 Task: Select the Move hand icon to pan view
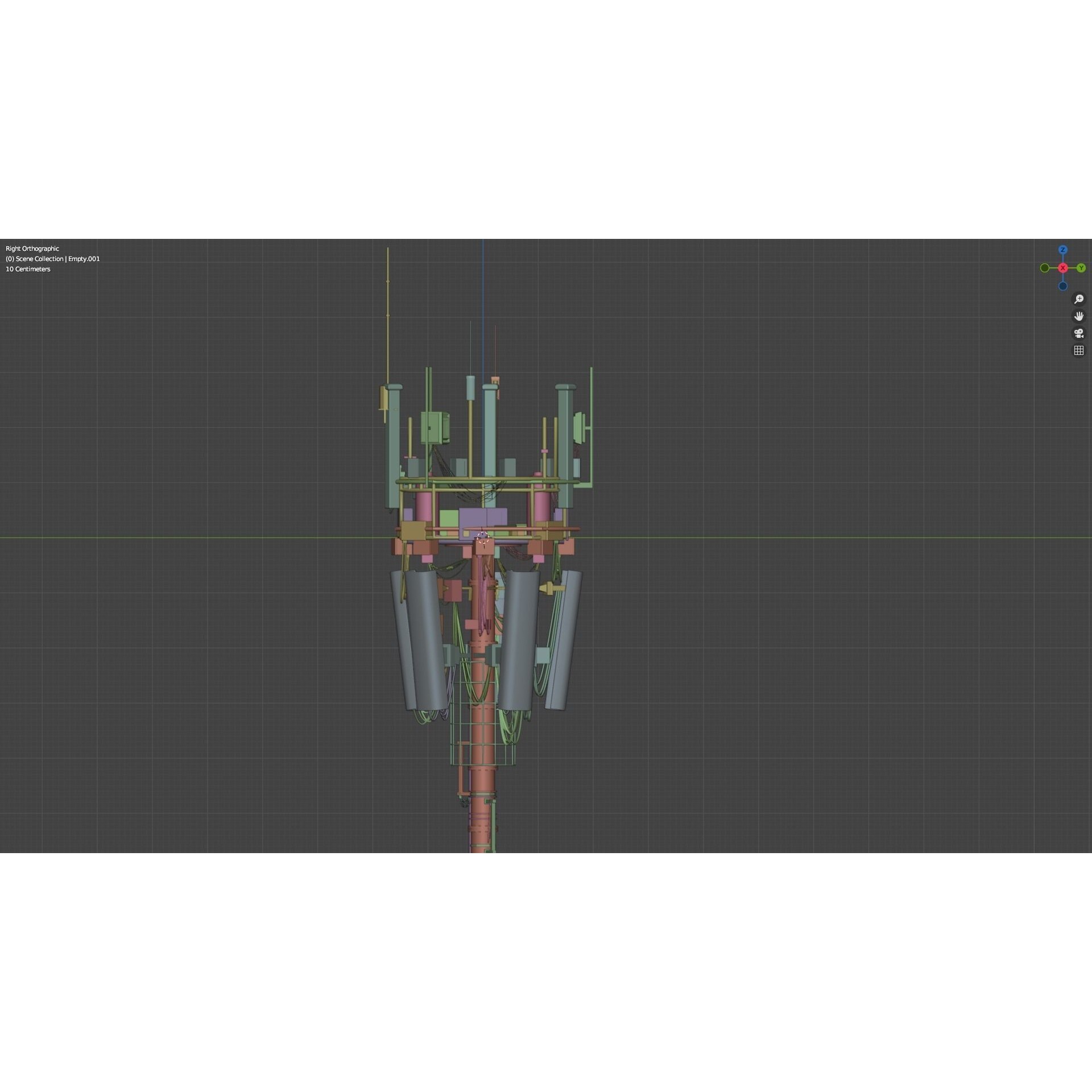(x=1079, y=316)
